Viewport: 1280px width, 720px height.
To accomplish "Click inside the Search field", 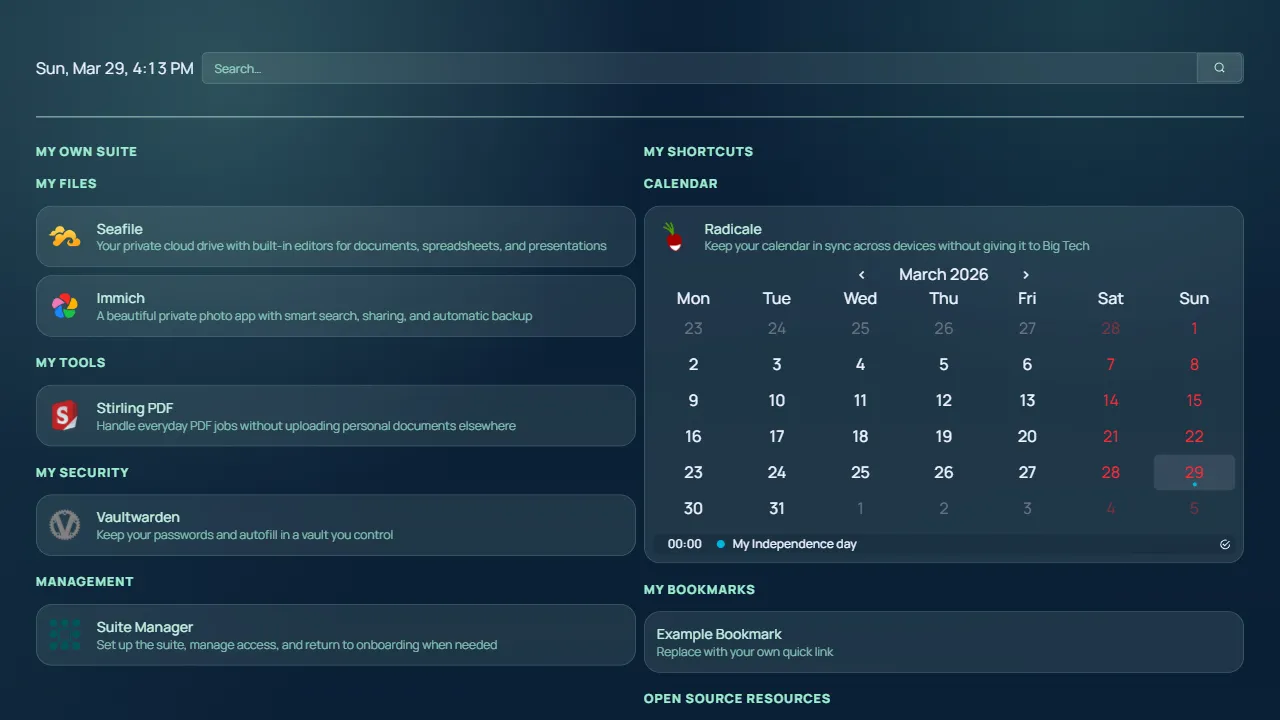I will point(600,67).
